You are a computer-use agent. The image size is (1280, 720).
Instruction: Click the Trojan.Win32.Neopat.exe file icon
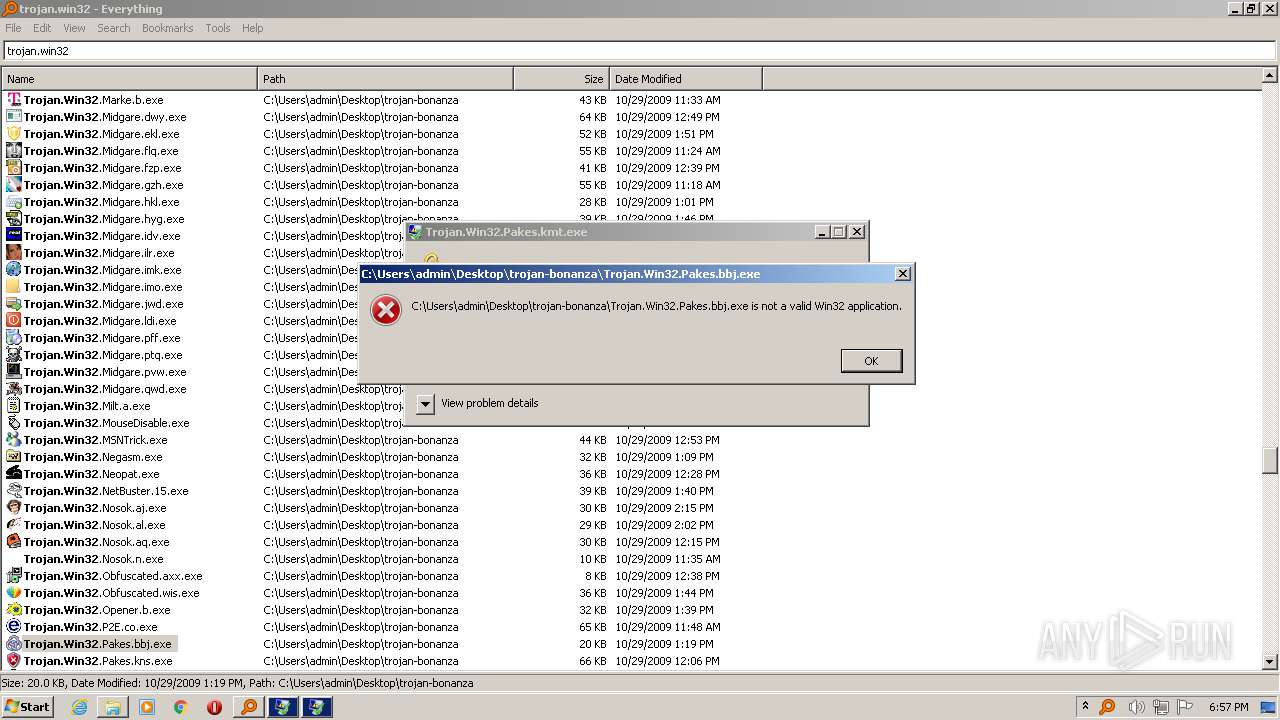pyautogui.click(x=14, y=474)
